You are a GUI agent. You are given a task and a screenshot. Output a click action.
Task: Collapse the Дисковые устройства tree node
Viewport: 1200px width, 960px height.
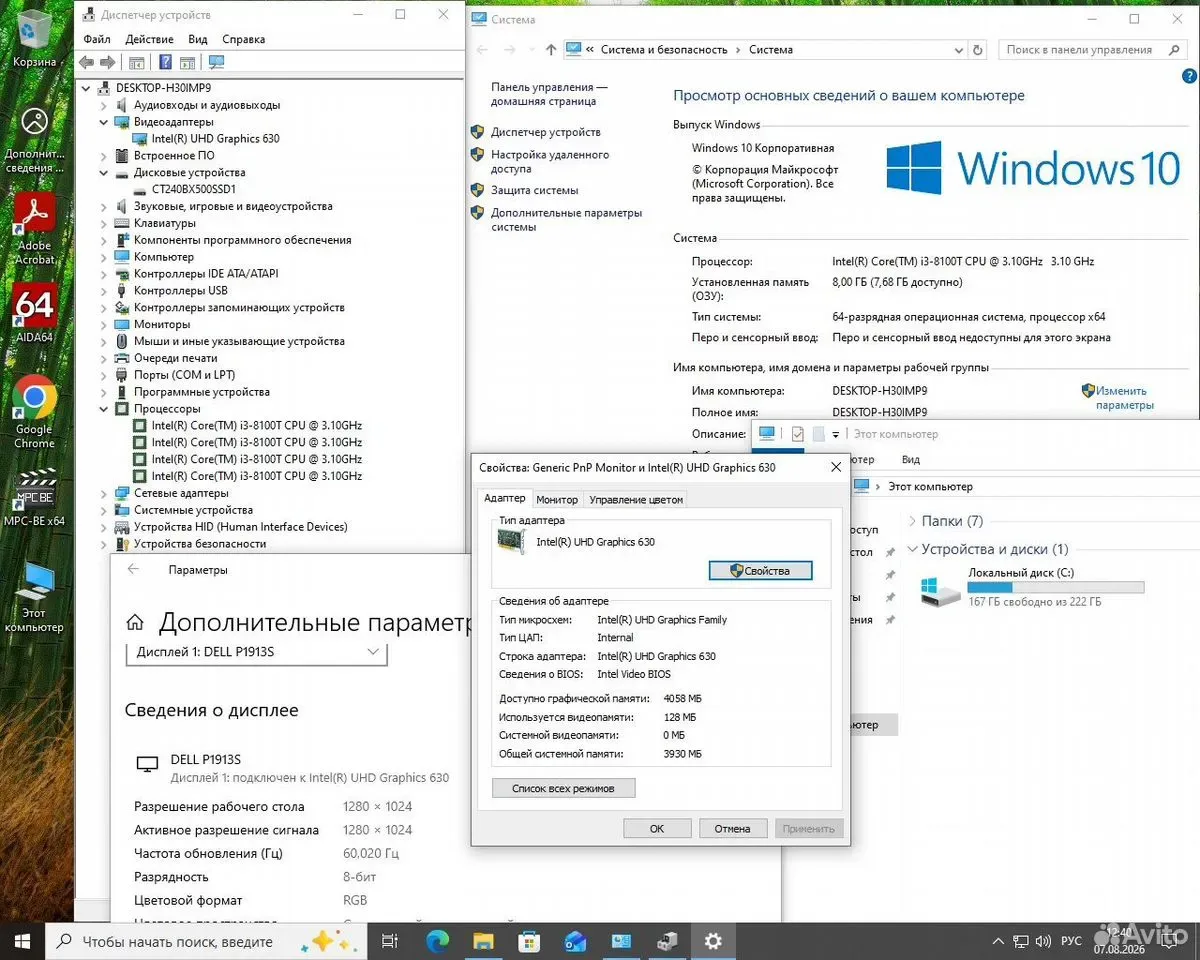pyautogui.click(x=103, y=172)
